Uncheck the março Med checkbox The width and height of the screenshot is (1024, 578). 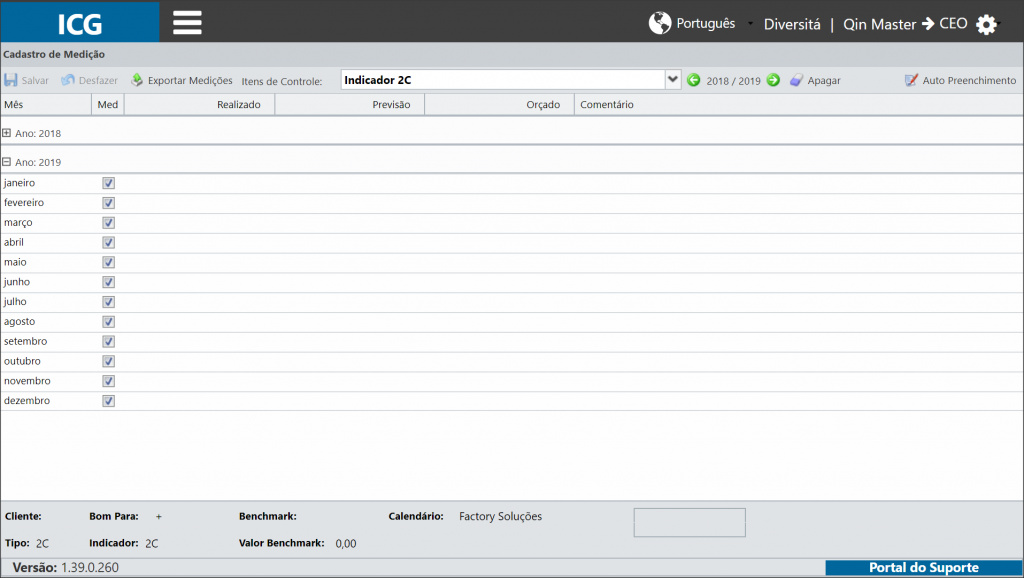pos(108,223)
